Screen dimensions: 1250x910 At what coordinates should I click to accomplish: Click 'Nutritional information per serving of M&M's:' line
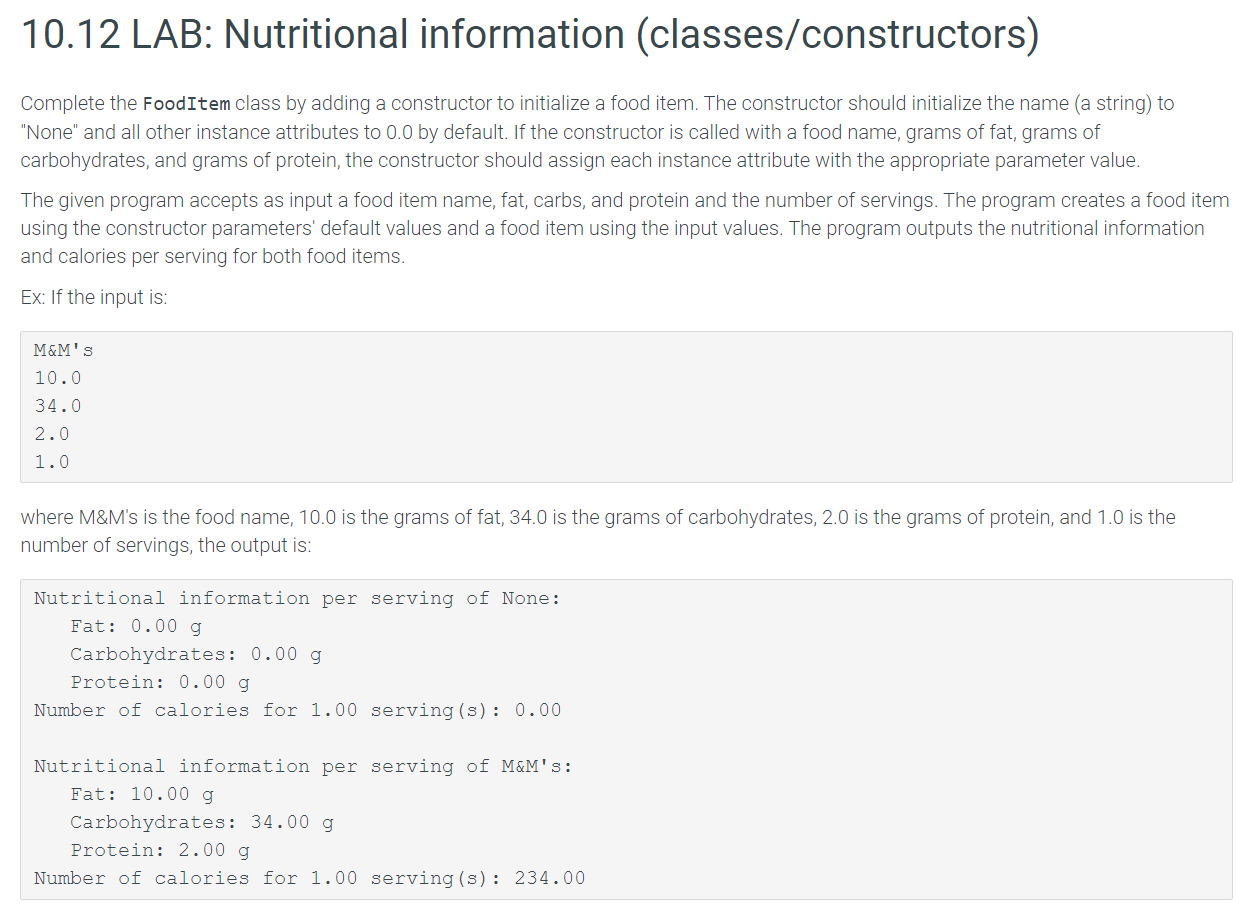[x=303, y=766]
